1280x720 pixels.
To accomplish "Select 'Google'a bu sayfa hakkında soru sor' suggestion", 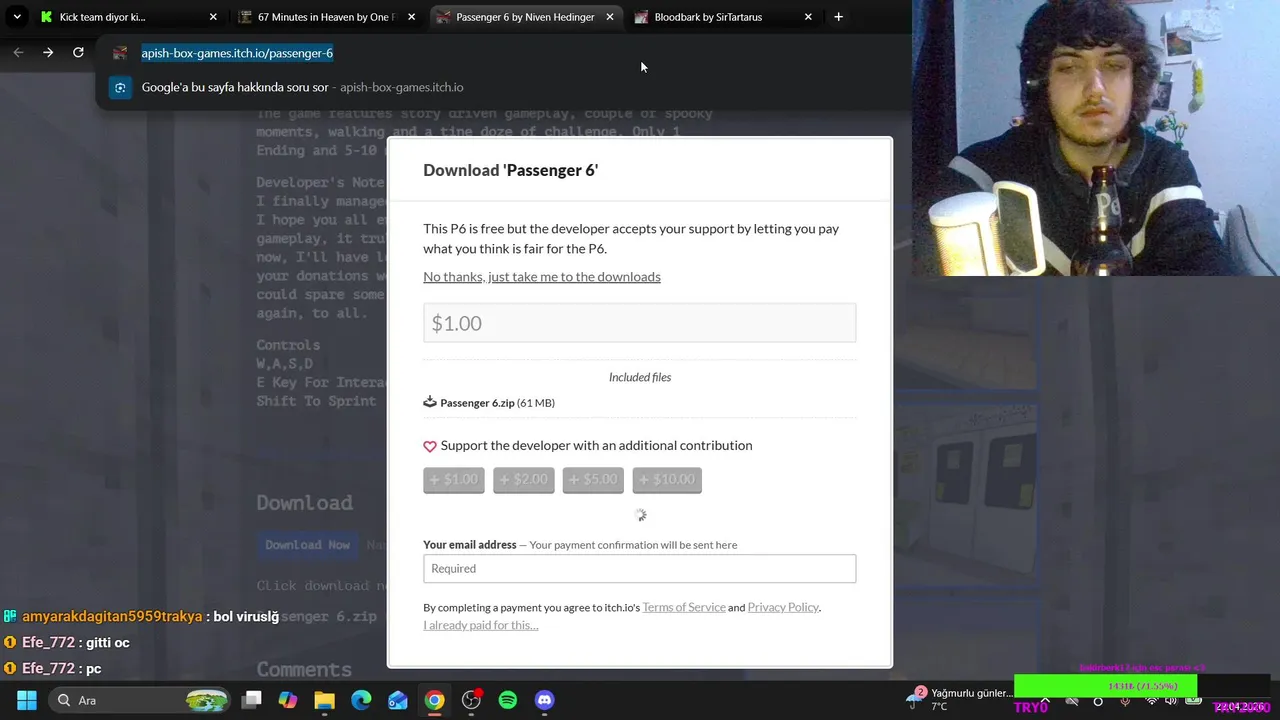I will pyautogui.click(x=503, y=87).
